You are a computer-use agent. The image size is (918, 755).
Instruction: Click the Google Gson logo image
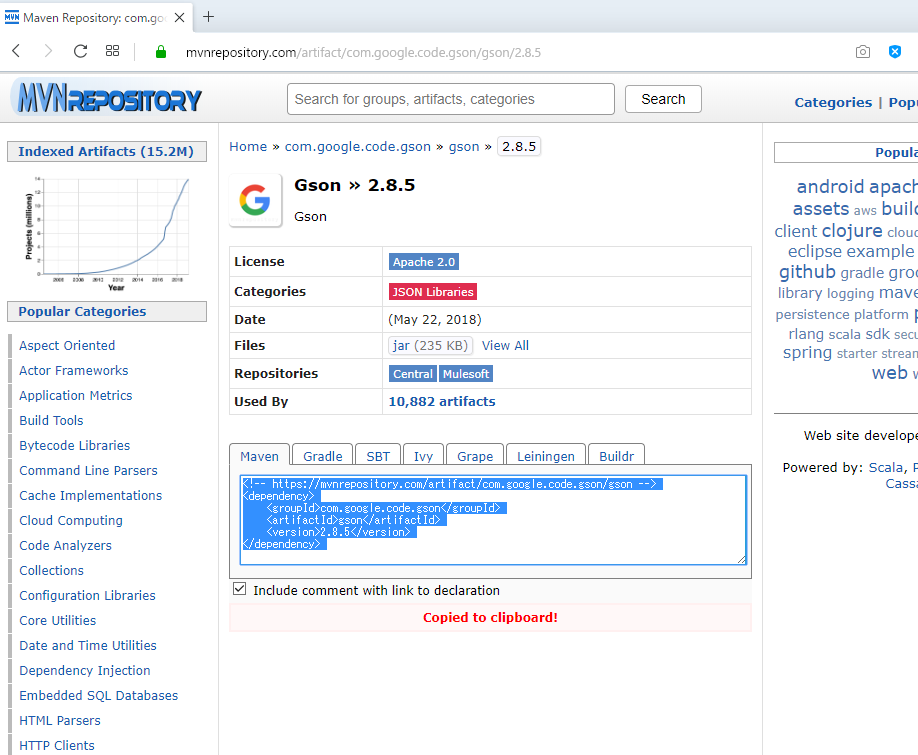(x=255, y=200)
